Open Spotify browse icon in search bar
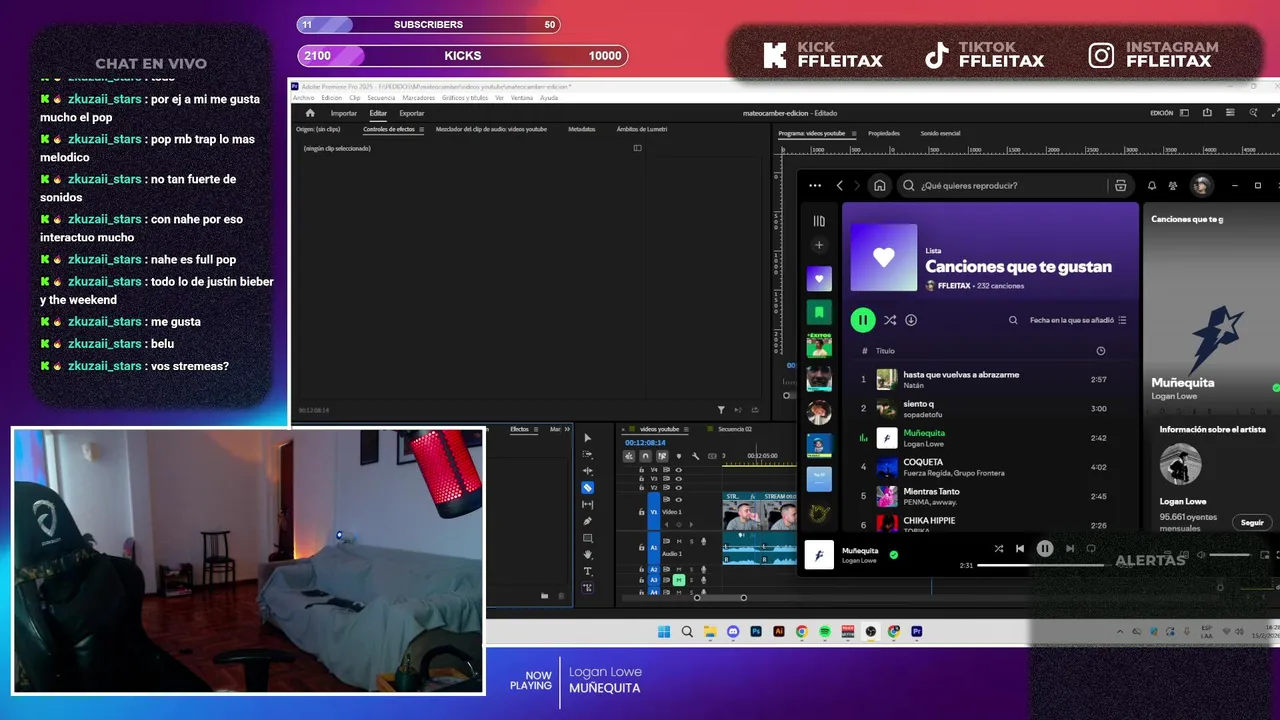Image resolution: width=1280 pixels, height=720 pixels. [1121, 185]
